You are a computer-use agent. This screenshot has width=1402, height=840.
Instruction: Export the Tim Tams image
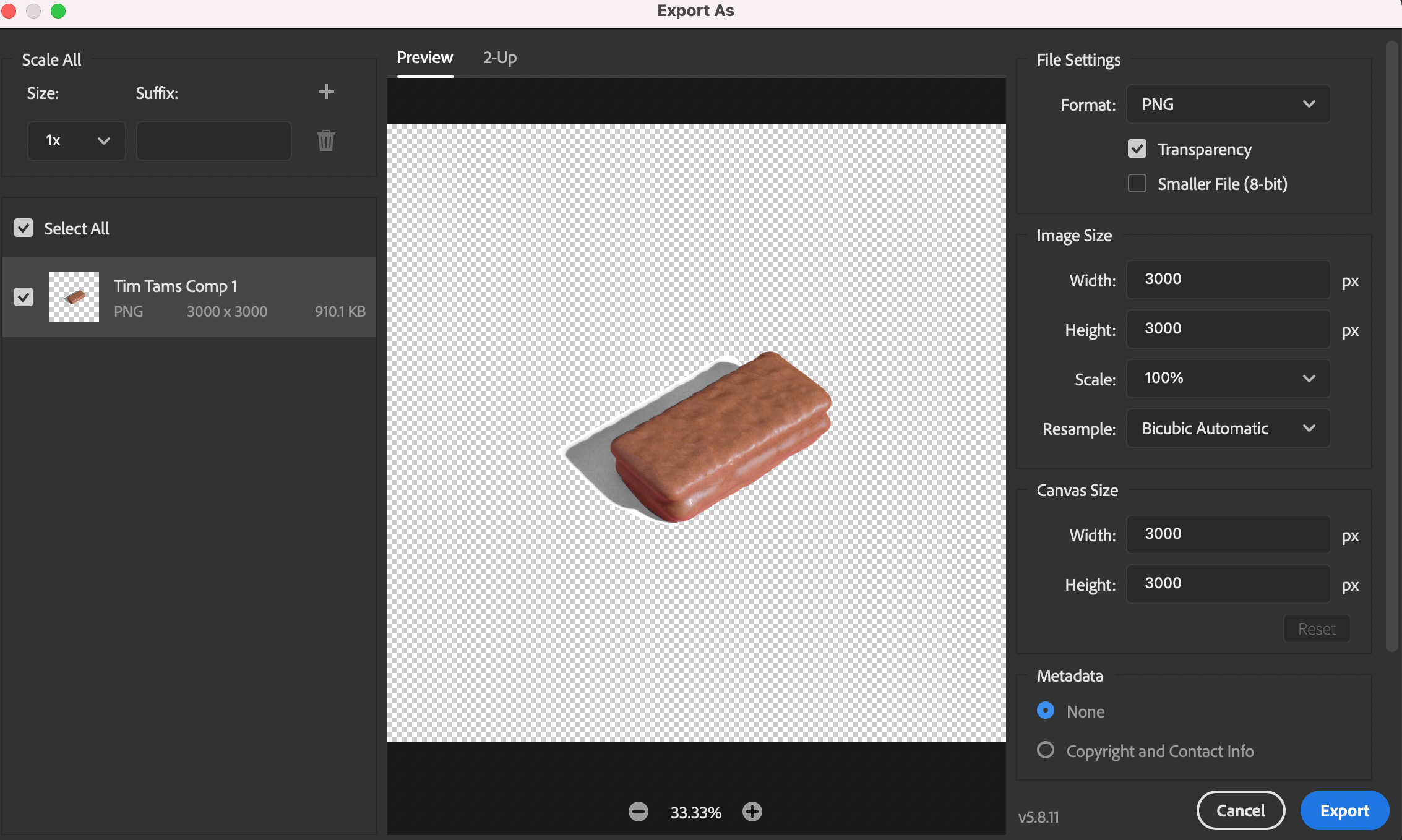[1344, 810]
